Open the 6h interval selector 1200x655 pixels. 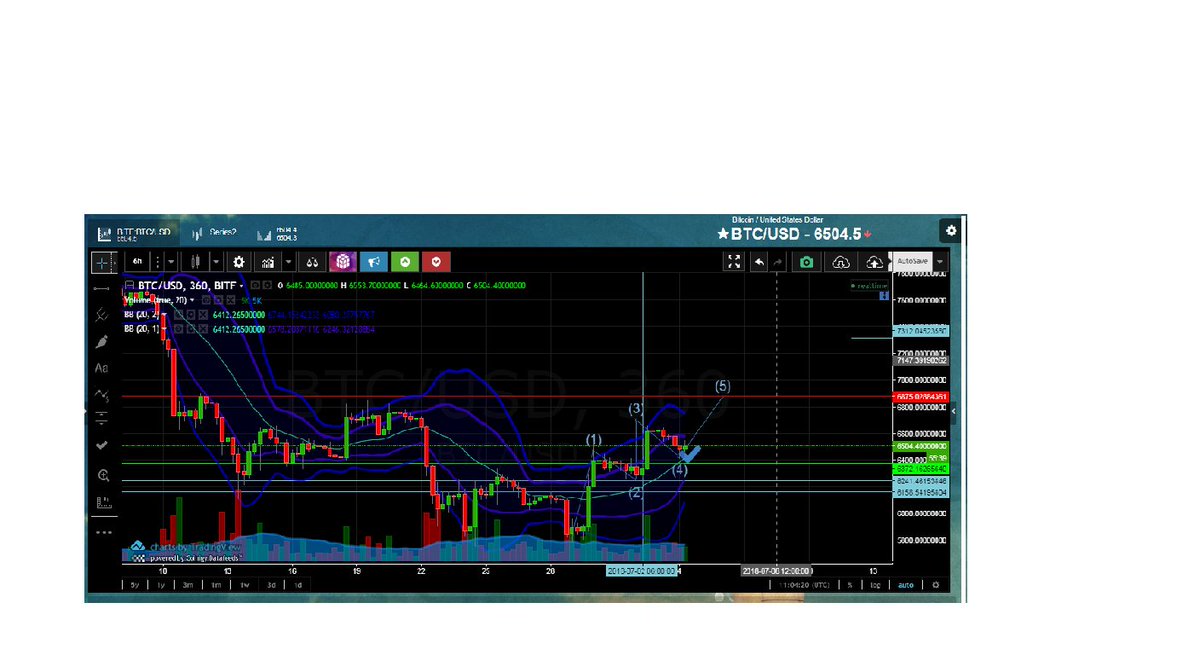[x=137, y=262]
